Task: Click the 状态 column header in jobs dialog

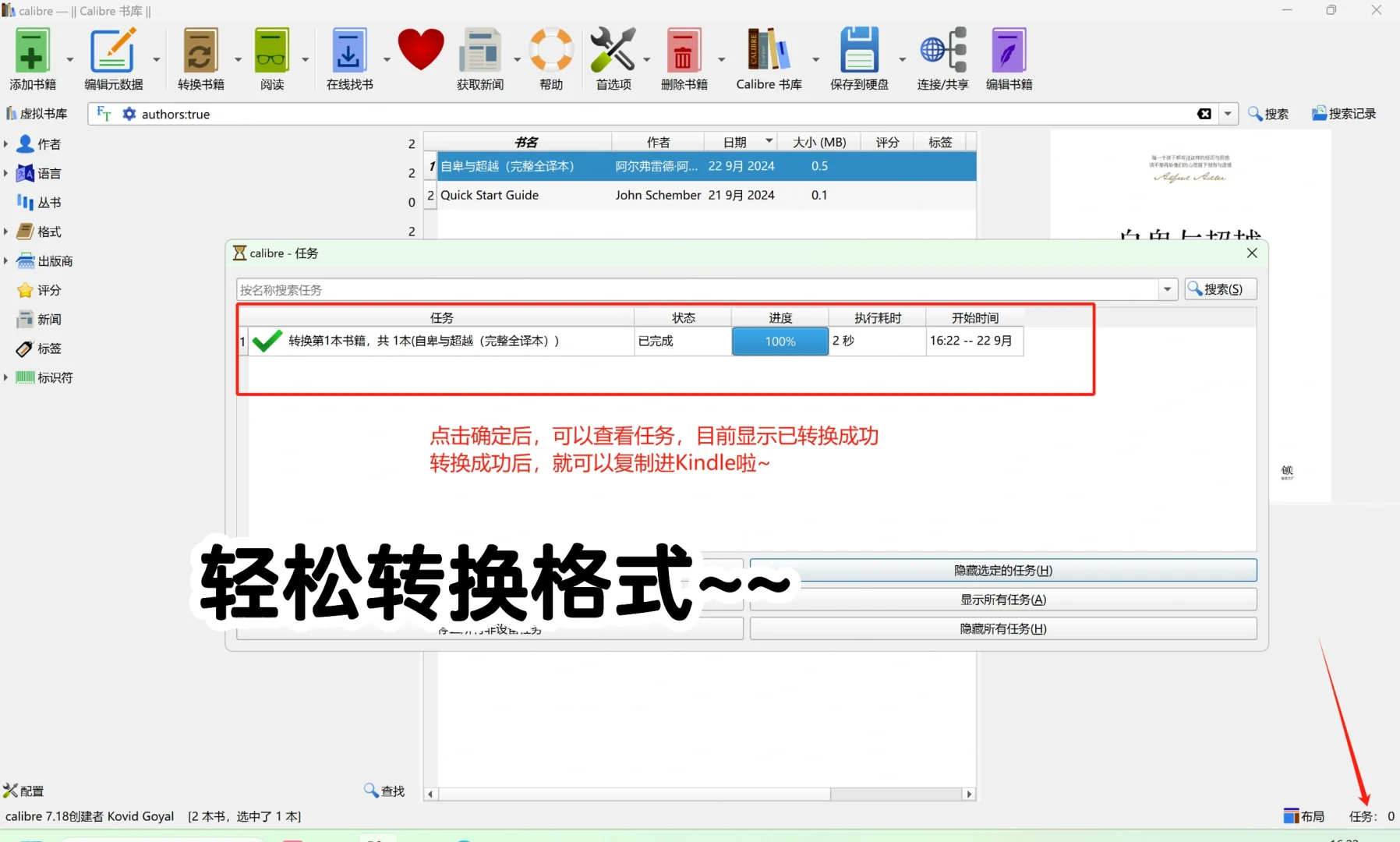Action: (683, 317)
